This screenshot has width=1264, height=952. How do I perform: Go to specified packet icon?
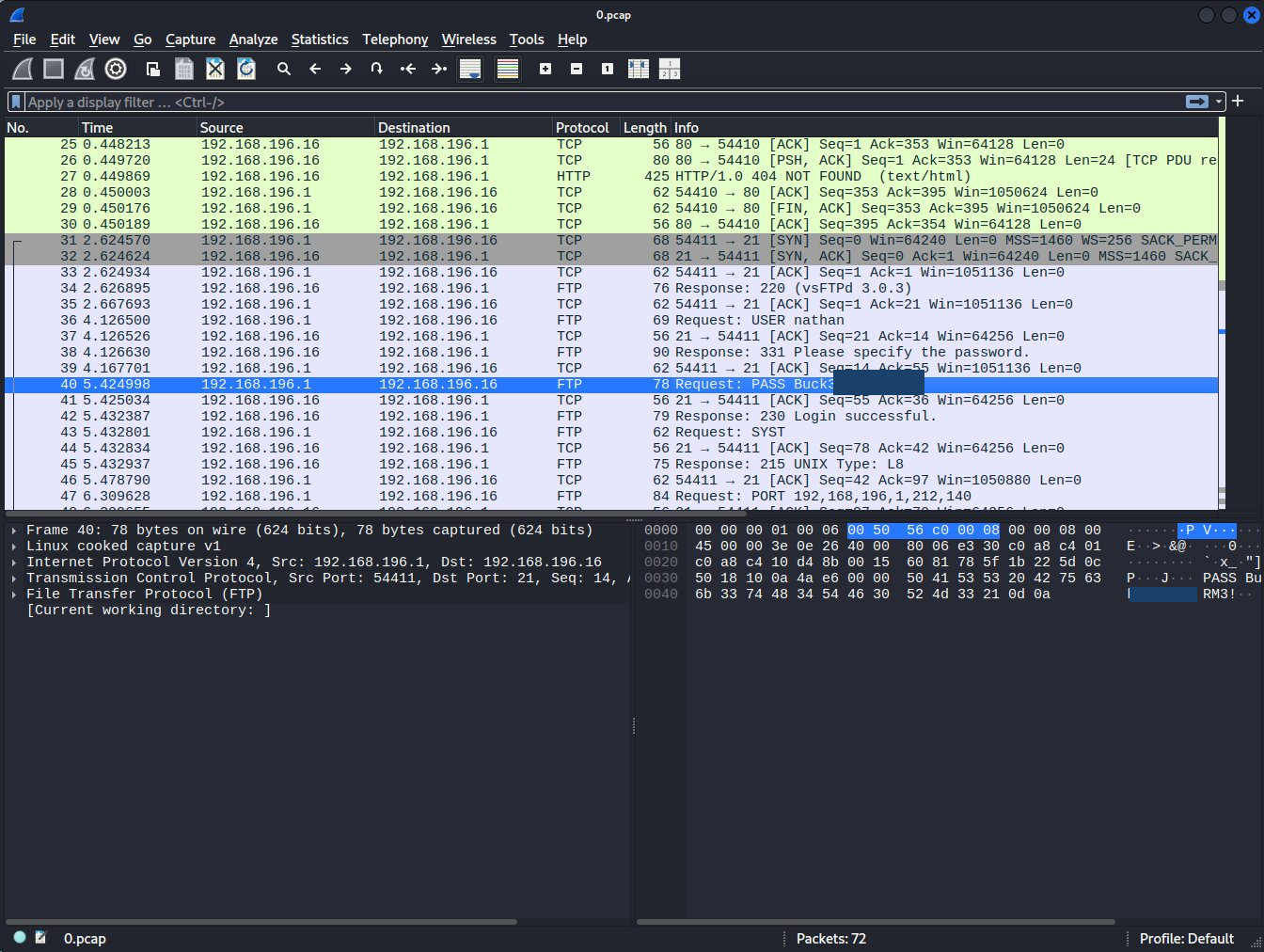tap(377, 69)
